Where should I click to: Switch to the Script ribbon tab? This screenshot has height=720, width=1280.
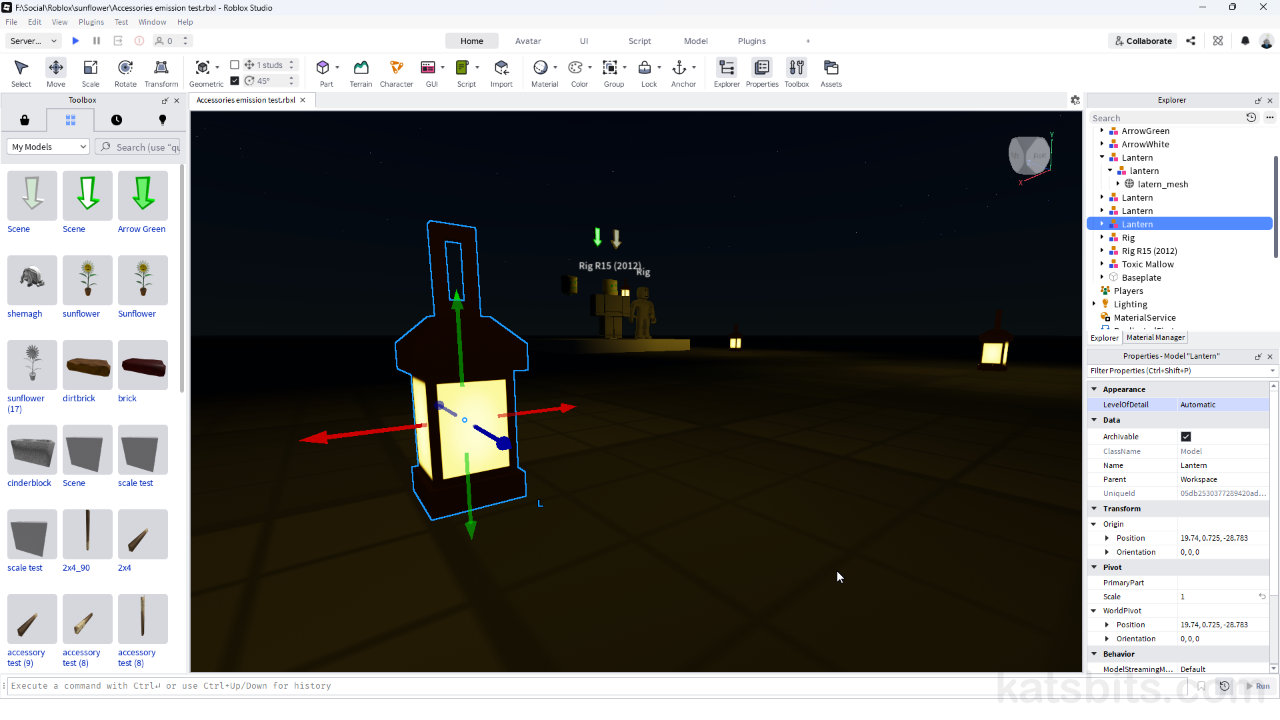640,41
